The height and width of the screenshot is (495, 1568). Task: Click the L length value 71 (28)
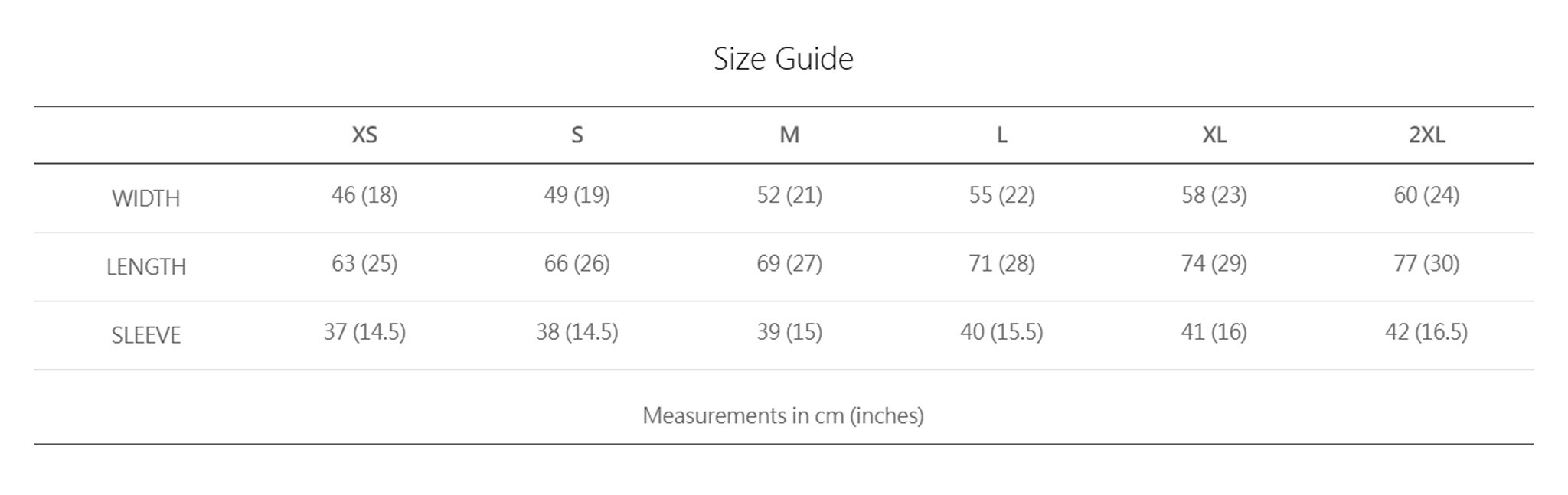[1001, 263]
